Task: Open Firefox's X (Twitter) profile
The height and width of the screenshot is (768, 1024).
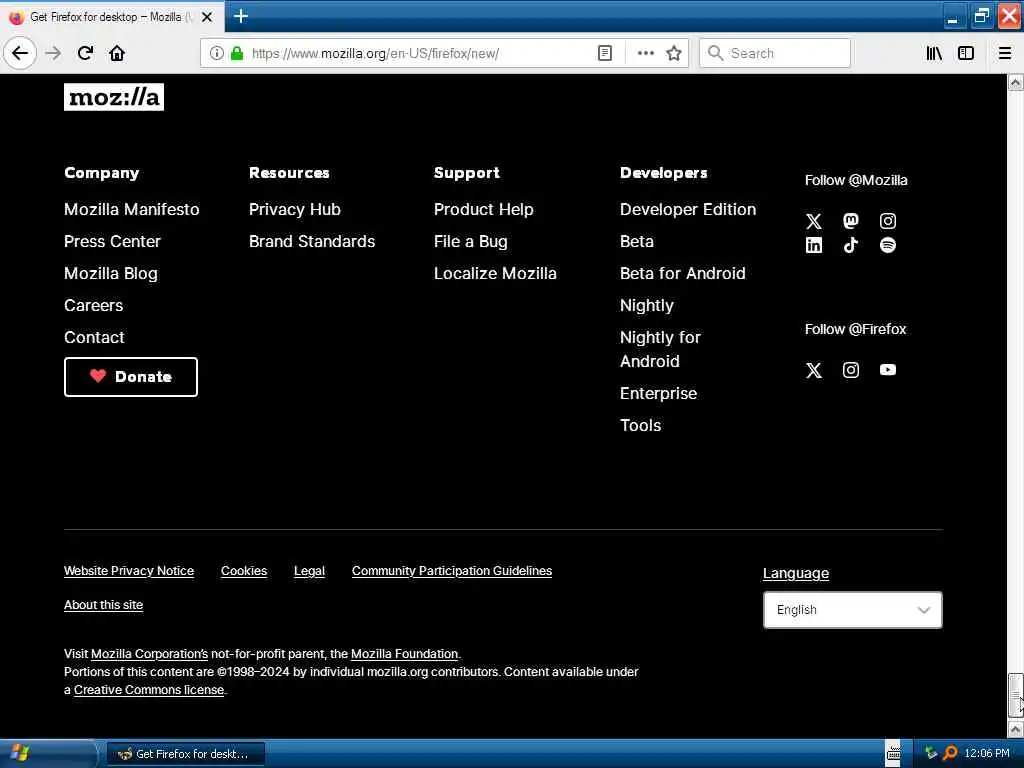Action: [x=814, y=370]
